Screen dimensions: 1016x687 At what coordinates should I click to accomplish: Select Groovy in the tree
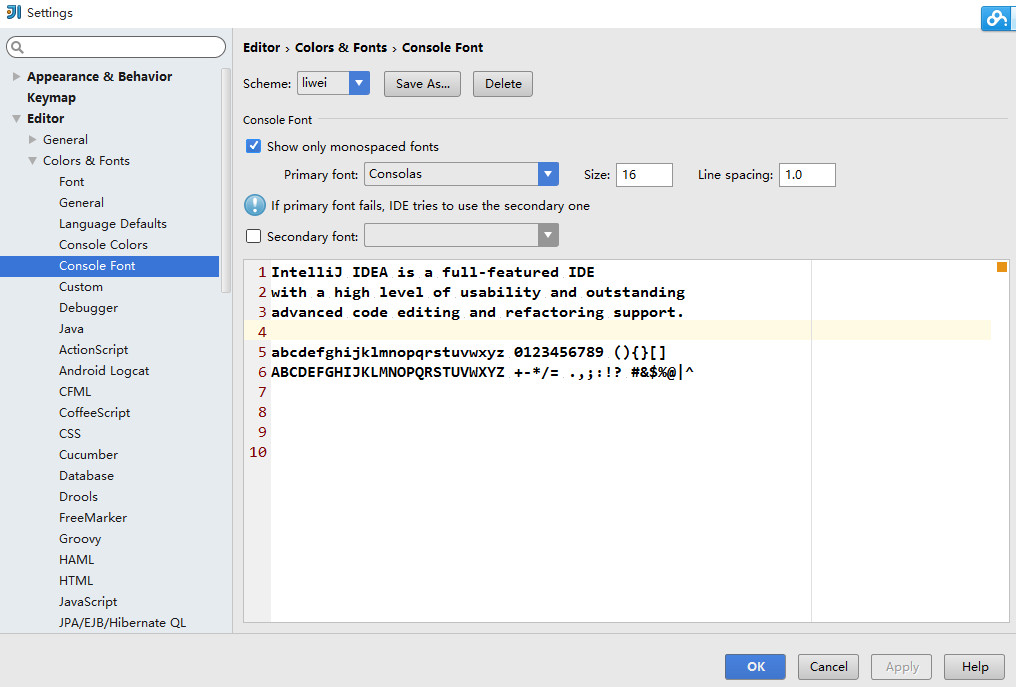[80, 539]
